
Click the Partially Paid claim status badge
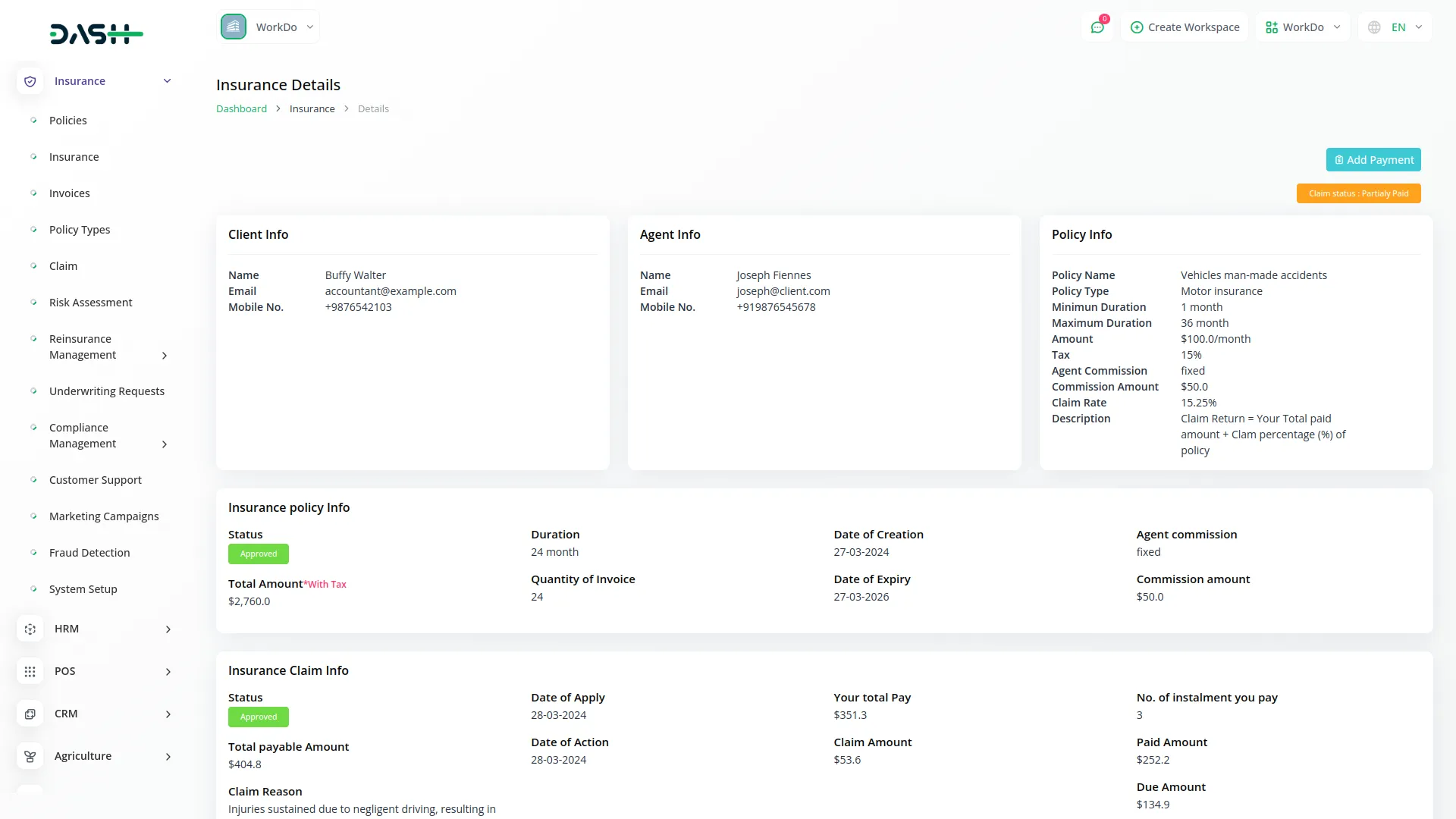[1358, 193]
